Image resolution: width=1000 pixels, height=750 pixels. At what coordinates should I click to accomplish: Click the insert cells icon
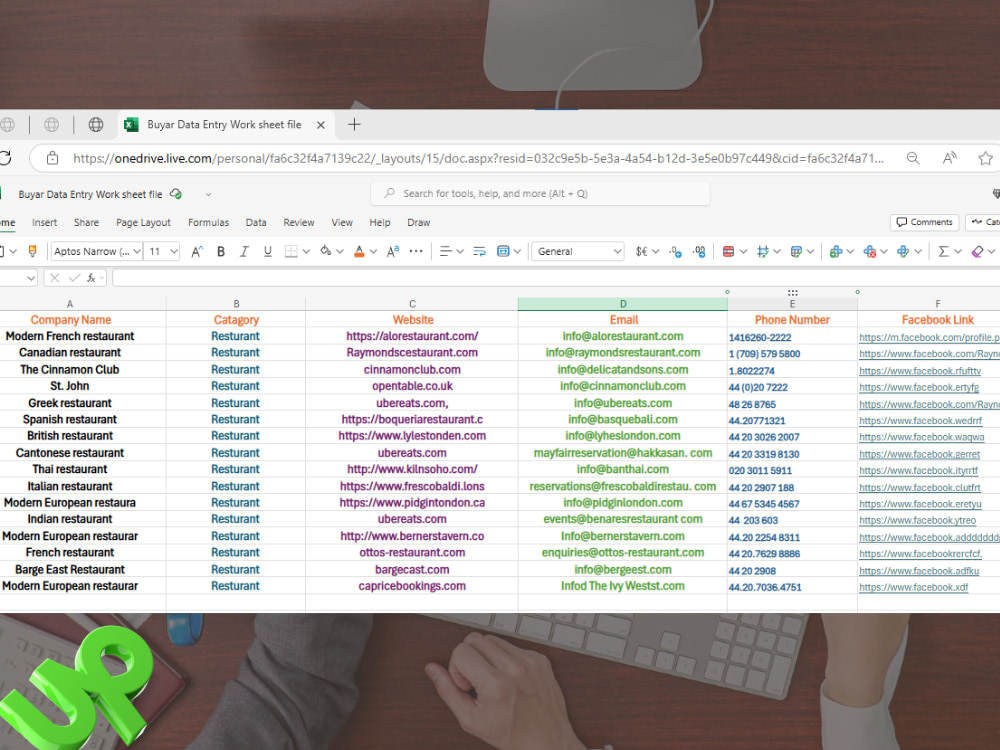[x=835, y=251]
